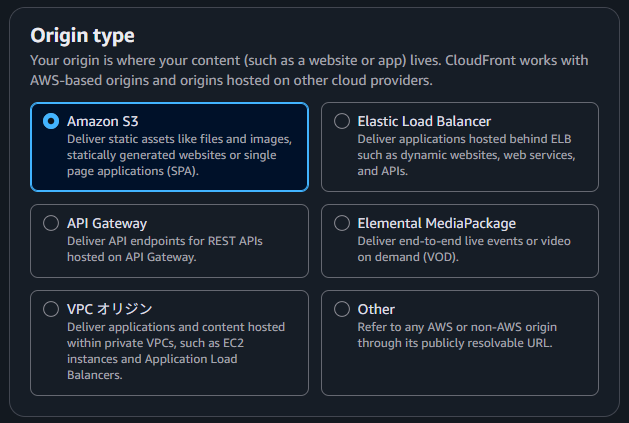This screenshot has width=629, height=423.
Task: Click the Origin type section heading
Action: (x=83, y=36)
